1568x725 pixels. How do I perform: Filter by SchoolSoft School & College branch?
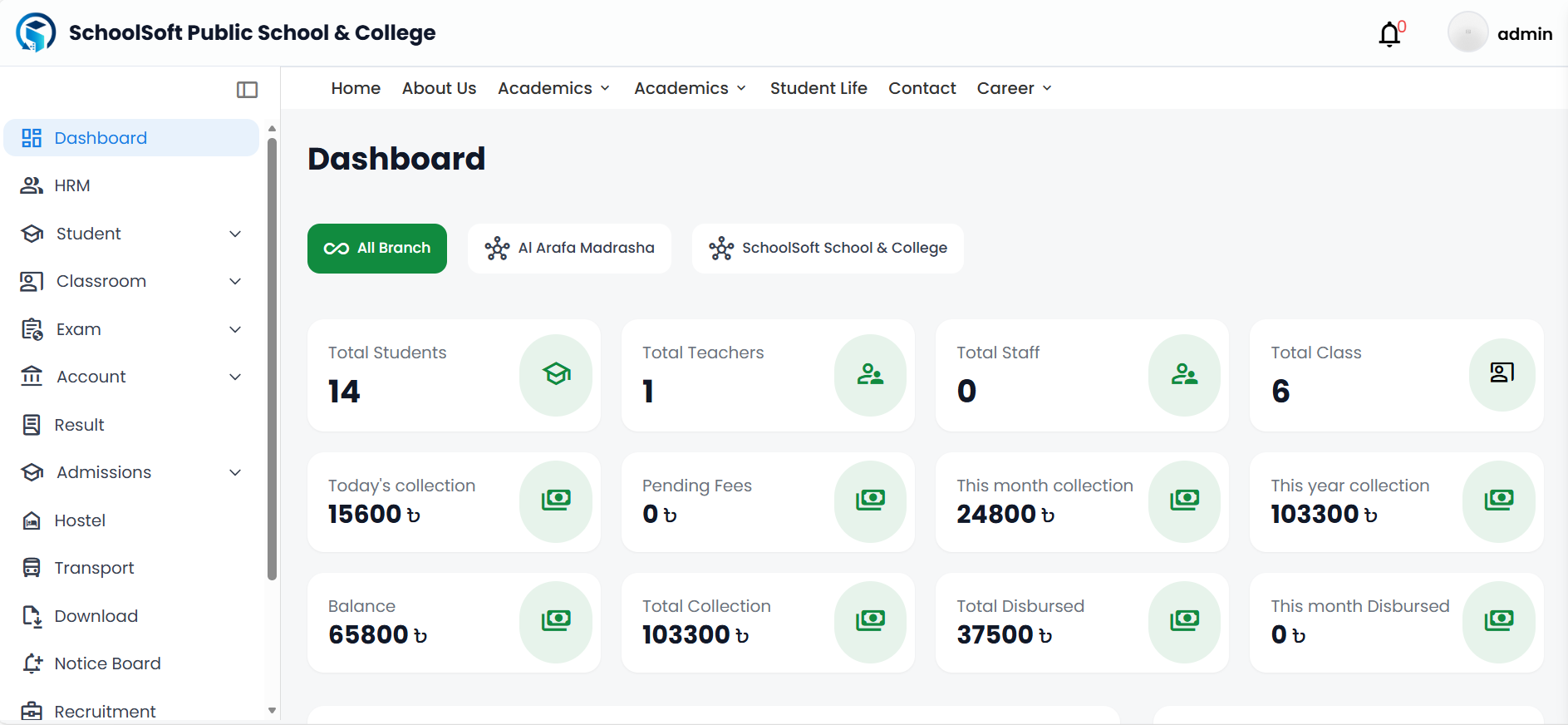pos(828,248)
